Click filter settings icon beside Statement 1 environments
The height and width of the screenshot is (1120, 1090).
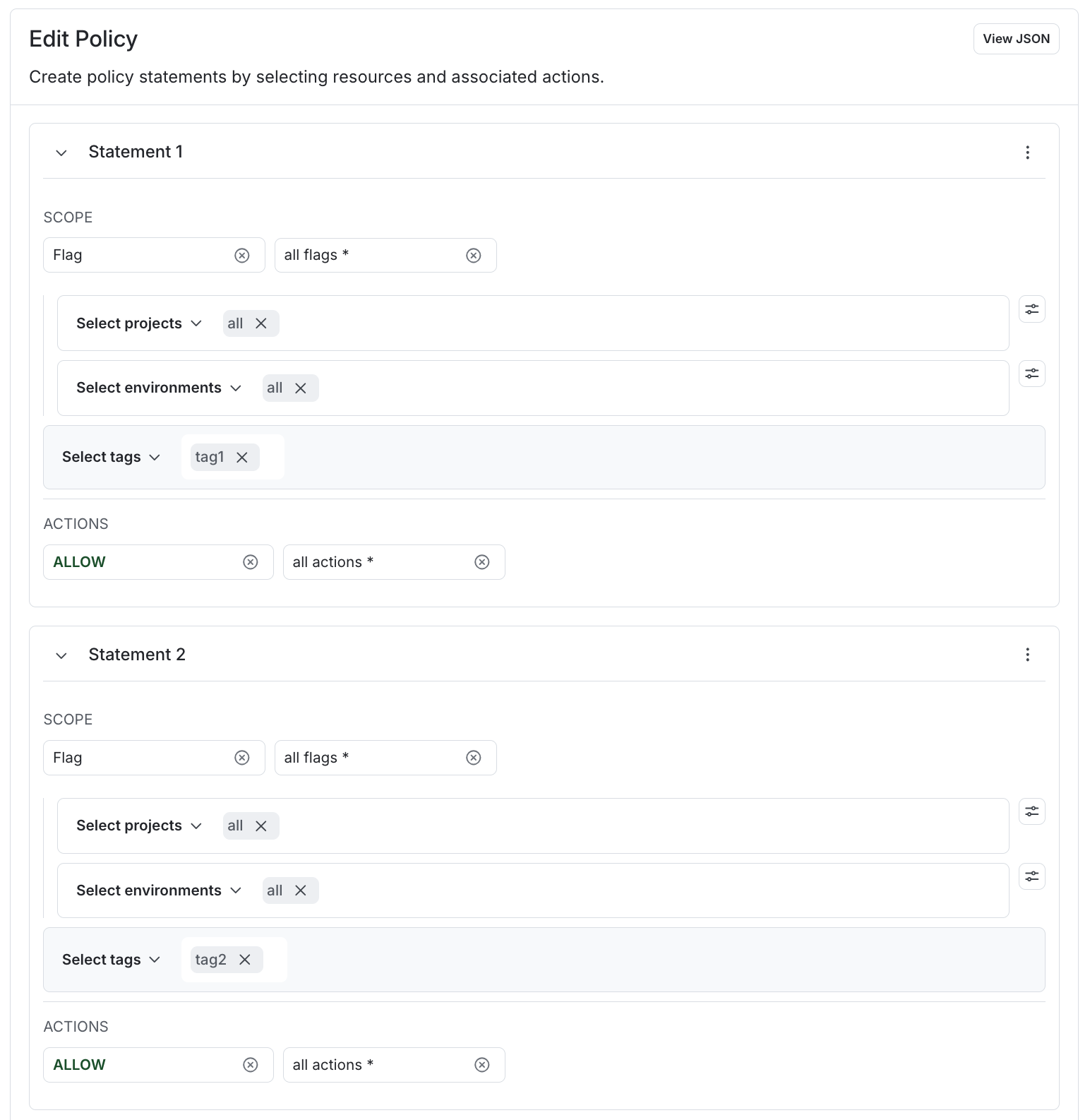coord(1031,374)
